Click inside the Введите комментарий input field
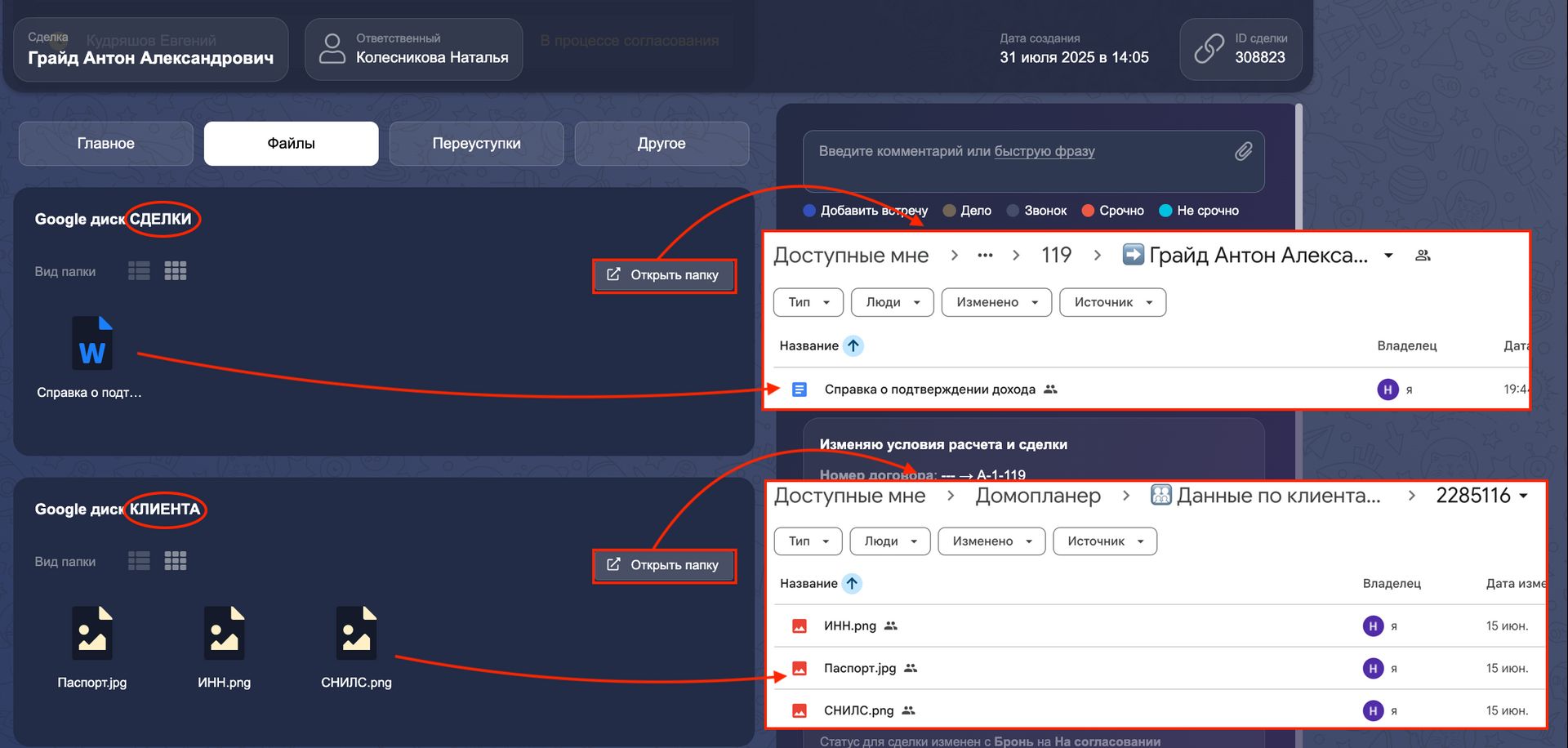 click(x=1034, y=162)
